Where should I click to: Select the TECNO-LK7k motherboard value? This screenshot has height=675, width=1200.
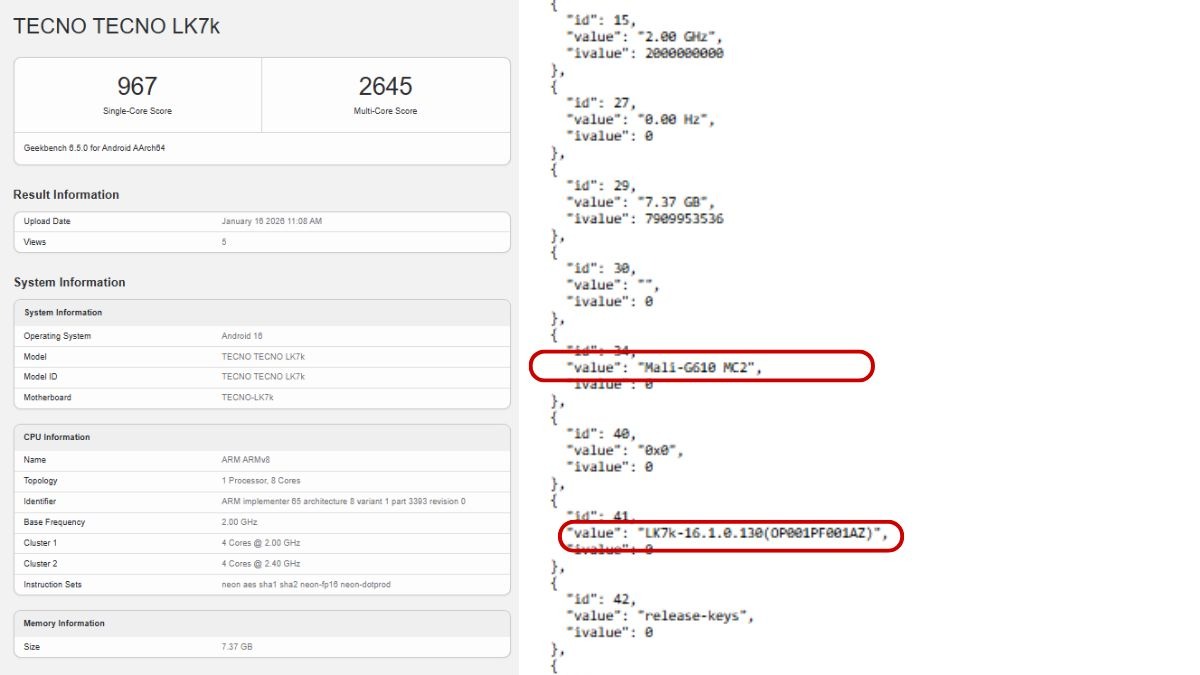coord(247,397)
